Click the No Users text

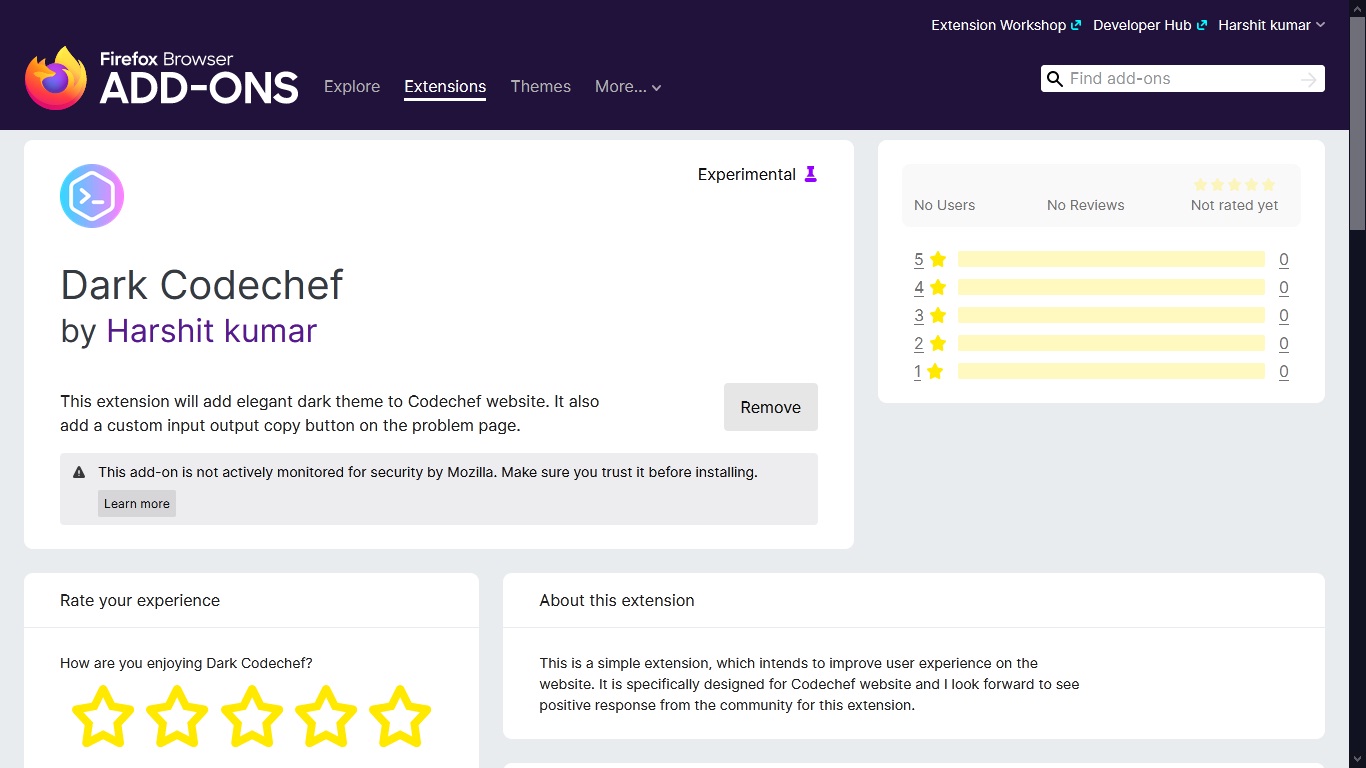tap(944, 205)
